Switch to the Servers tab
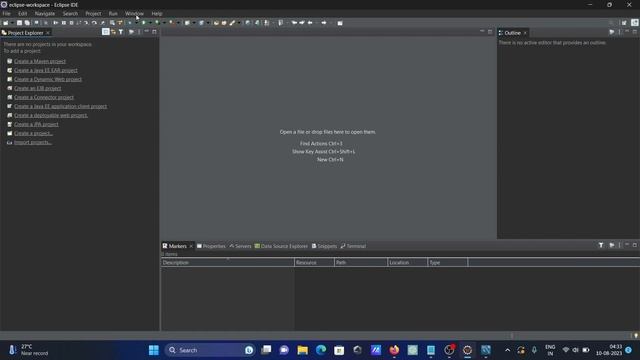Screen dimensions: 640x360 [240, 246]
